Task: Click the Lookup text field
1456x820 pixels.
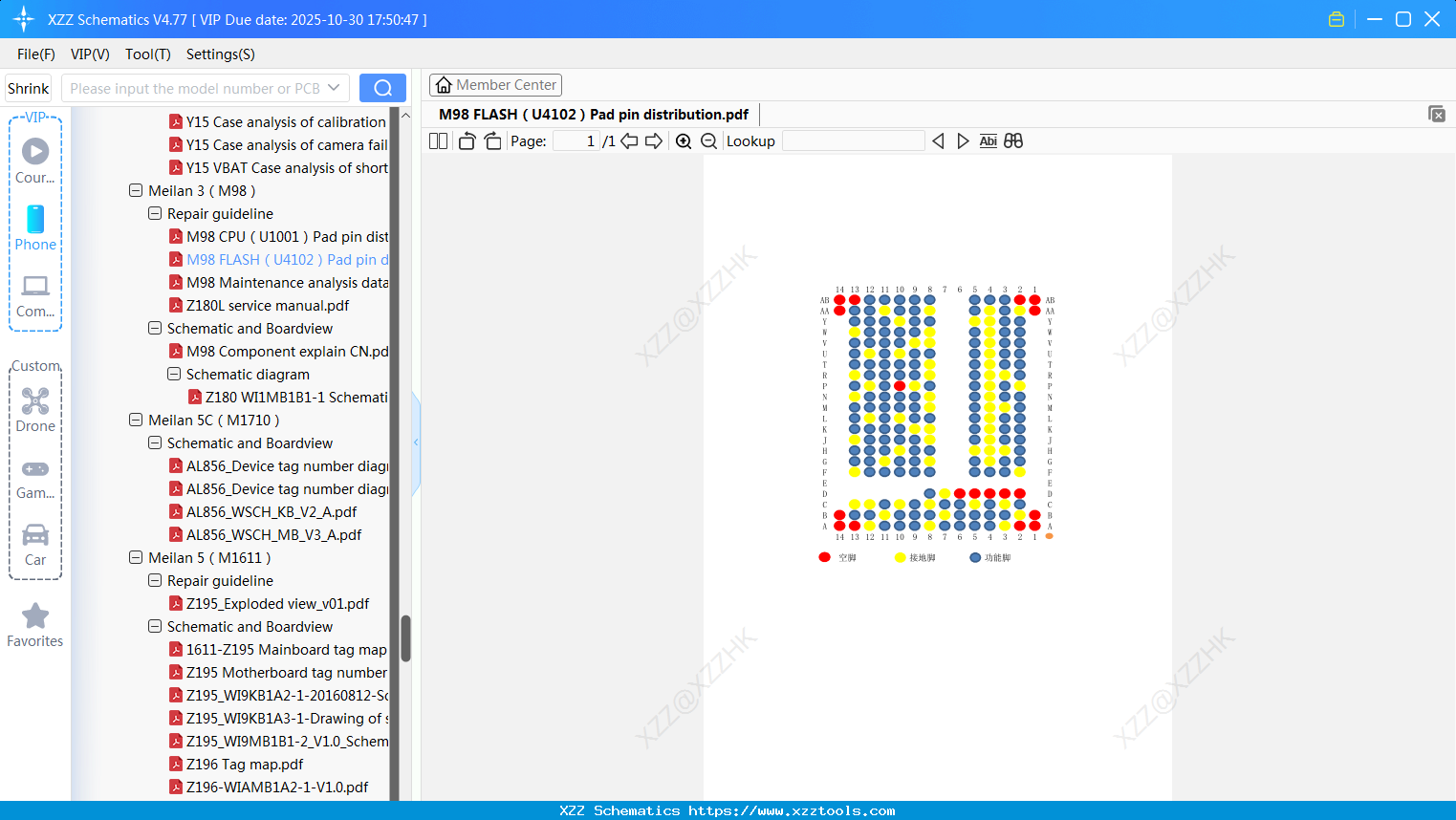Action: 853,141
